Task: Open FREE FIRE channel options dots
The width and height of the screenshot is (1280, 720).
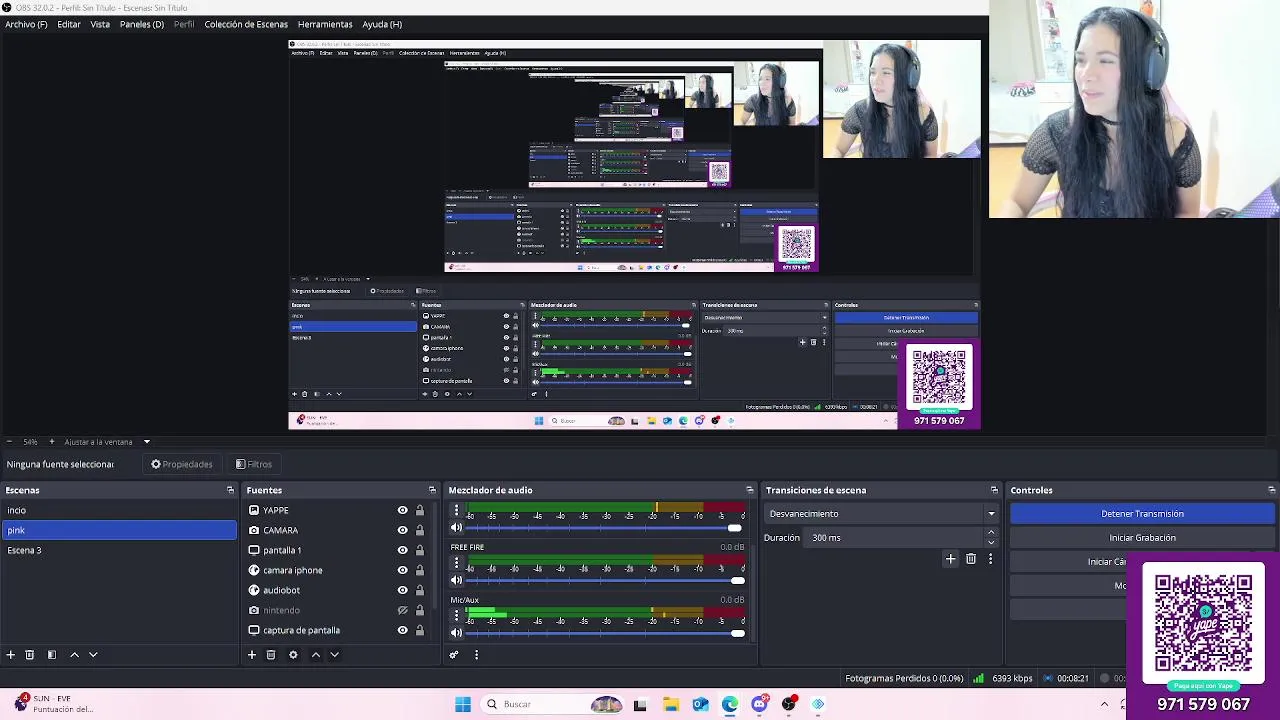Action: point(456,563)
